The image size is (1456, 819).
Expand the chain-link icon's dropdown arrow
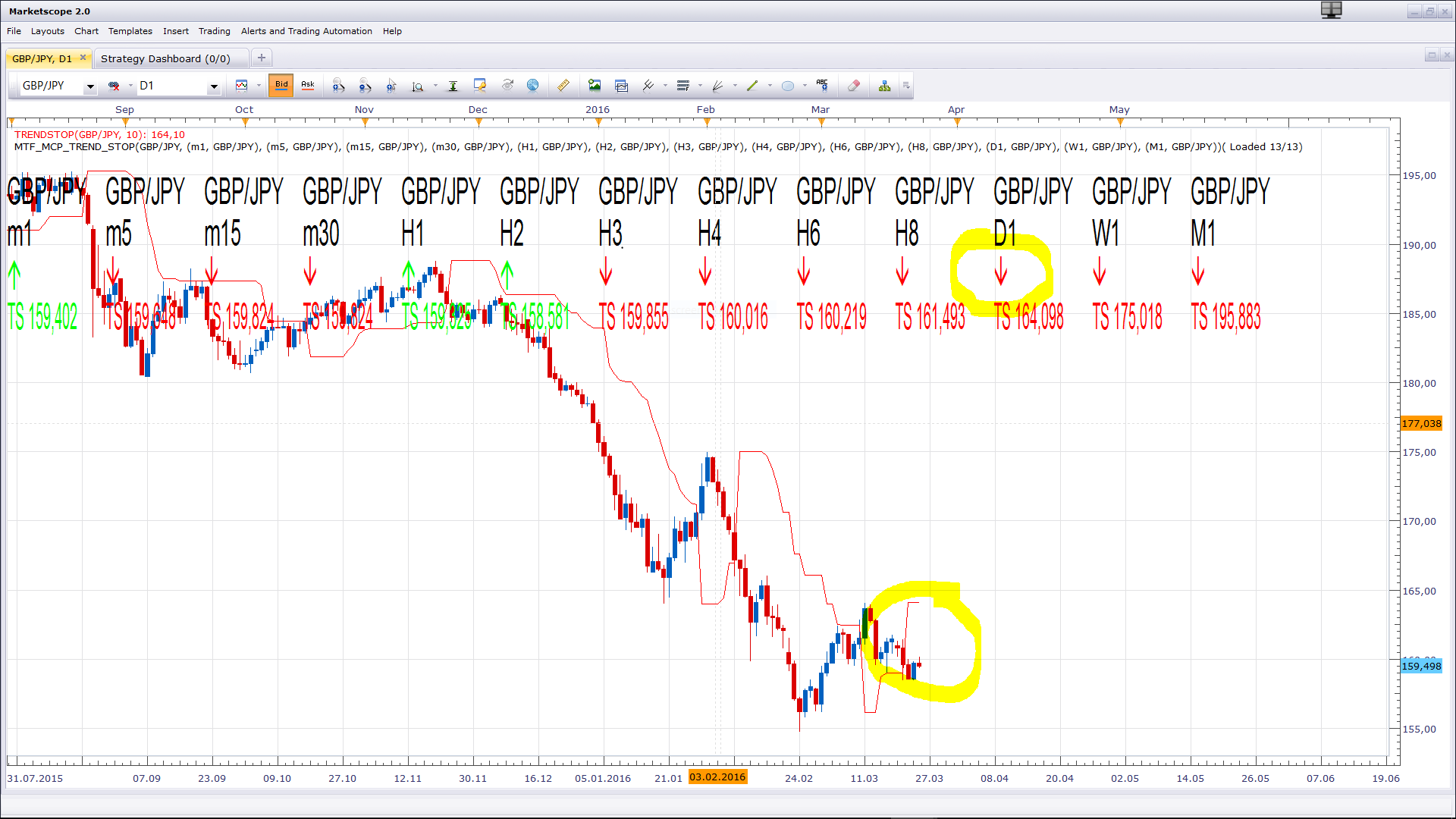tap(130, 86)
